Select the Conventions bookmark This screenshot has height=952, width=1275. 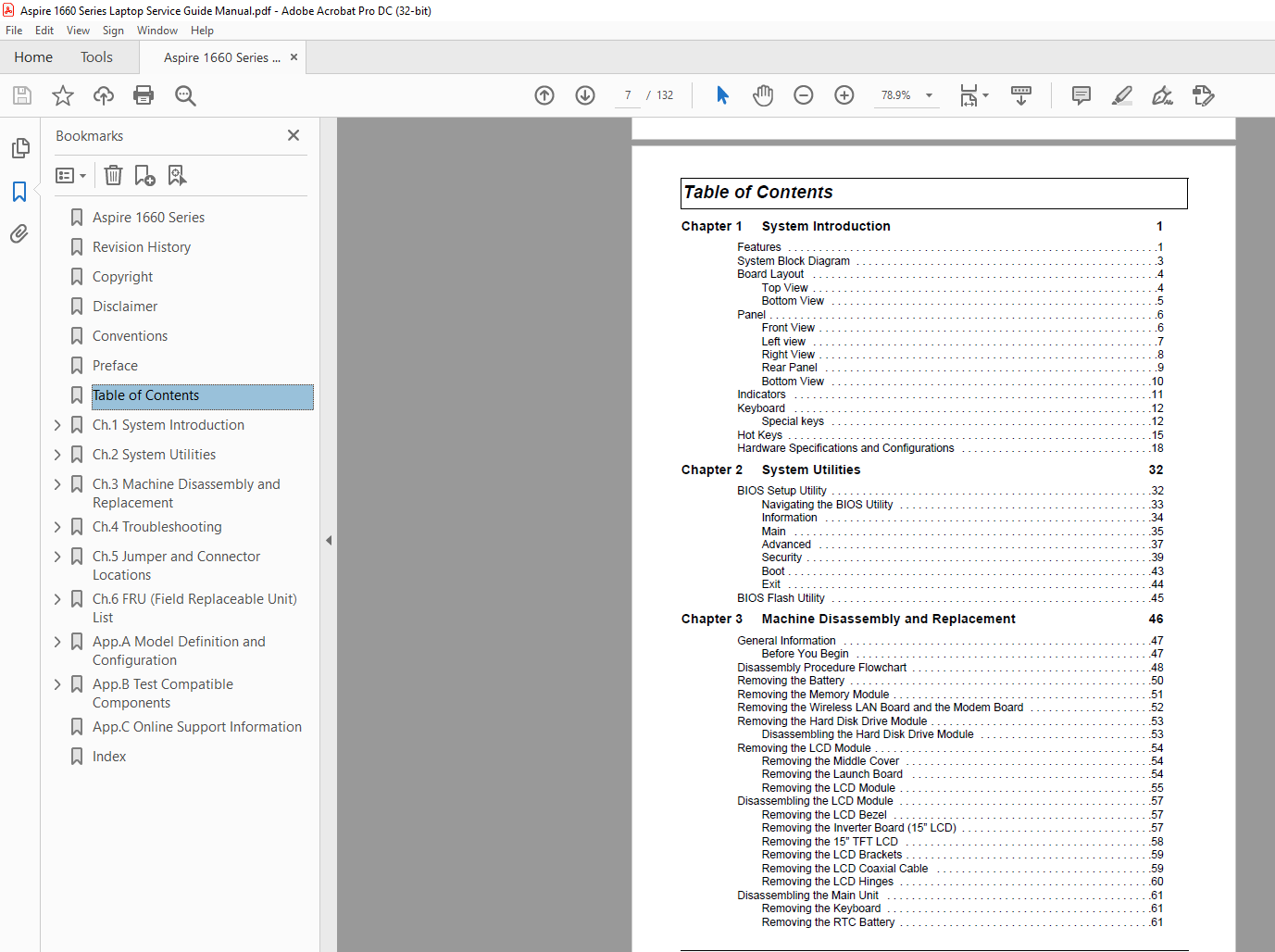(130, 336)
